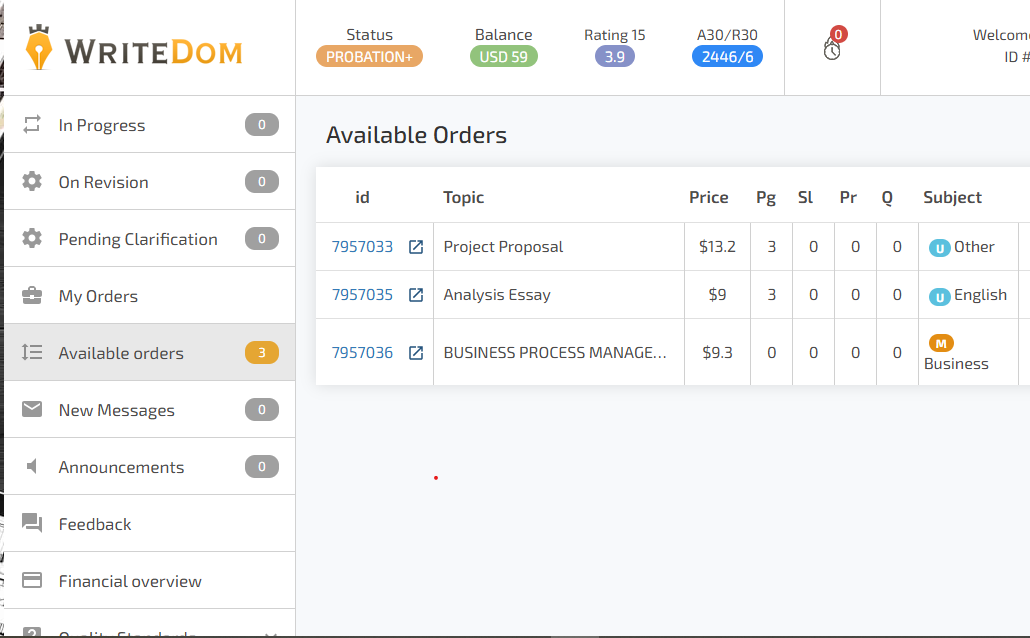
Task: Select Available orders in sidebar
Action: click(x=150, y=353)
